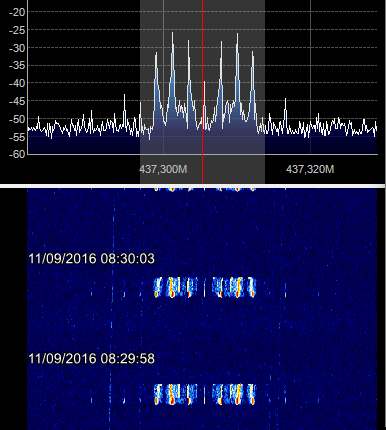Click the -40 dB scale label
The width and height of the screenshot is (386, 430).
tap(17, 83)
